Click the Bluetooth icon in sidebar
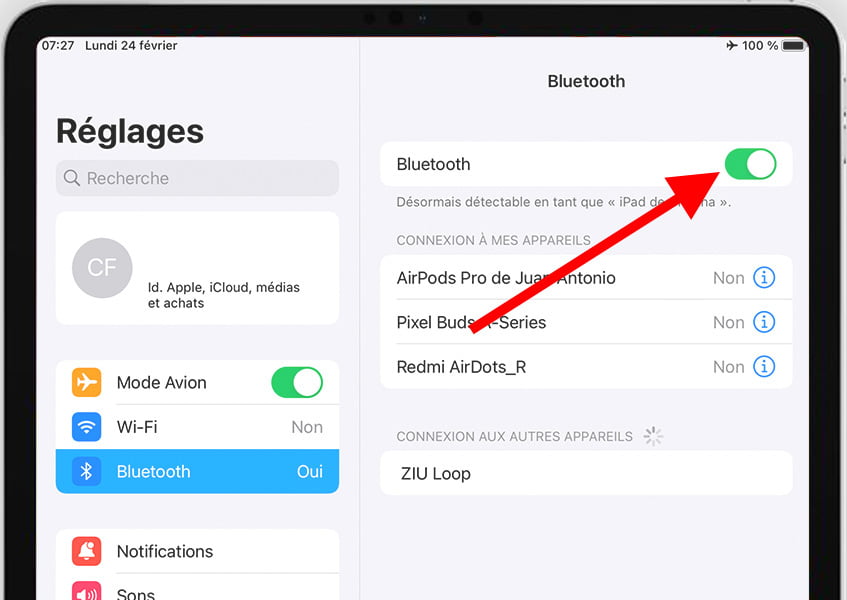 (x=86, y=471)
